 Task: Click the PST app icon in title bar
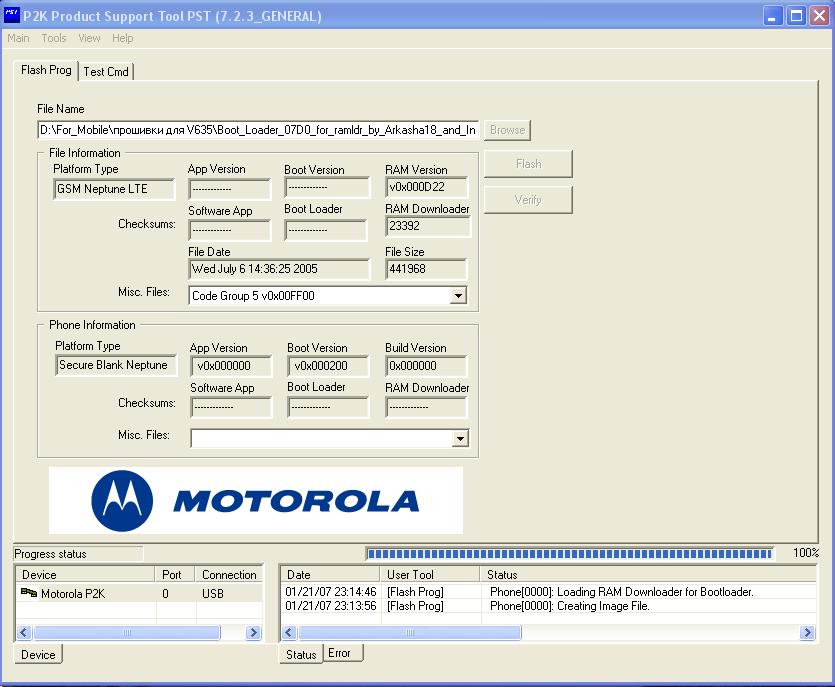tap(12, 15)
